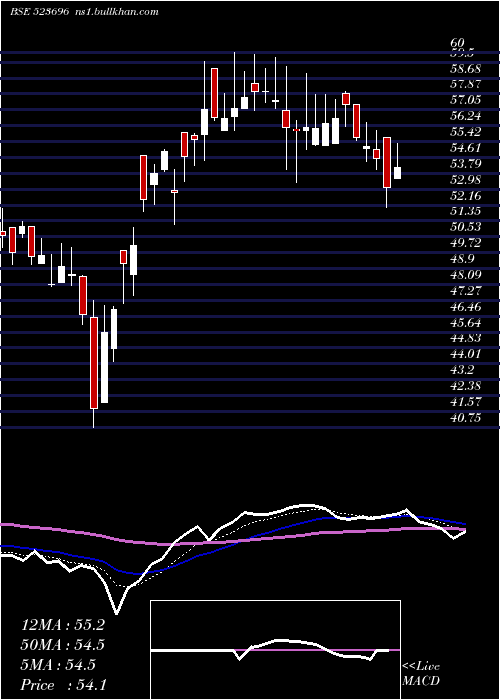Select the 52.98 price axis label
500x700 pixels.
(466, 179)
